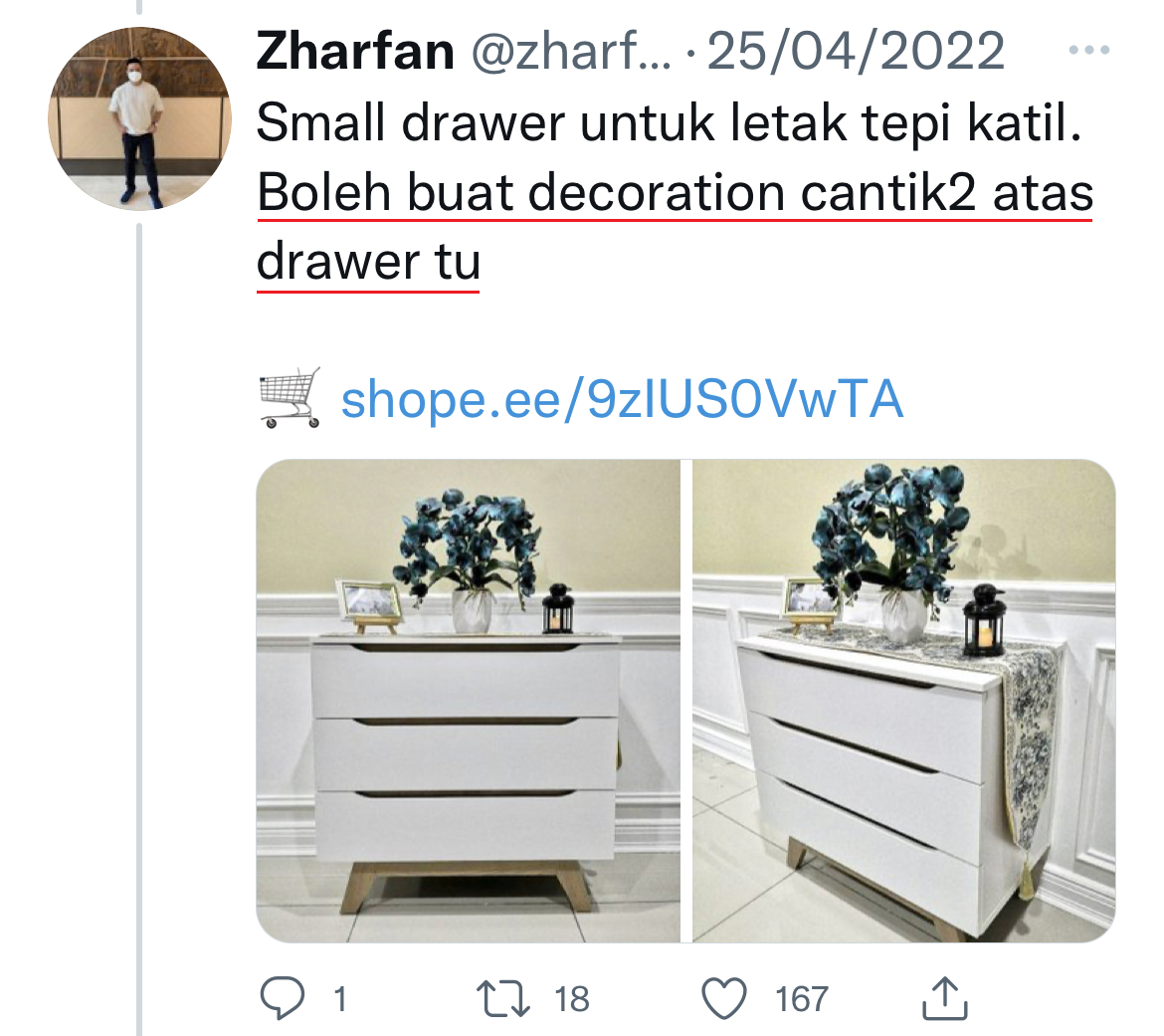Click the Zharfan display name
The width and height of the screenshot is (1164, 1036).
click(355, 51)
